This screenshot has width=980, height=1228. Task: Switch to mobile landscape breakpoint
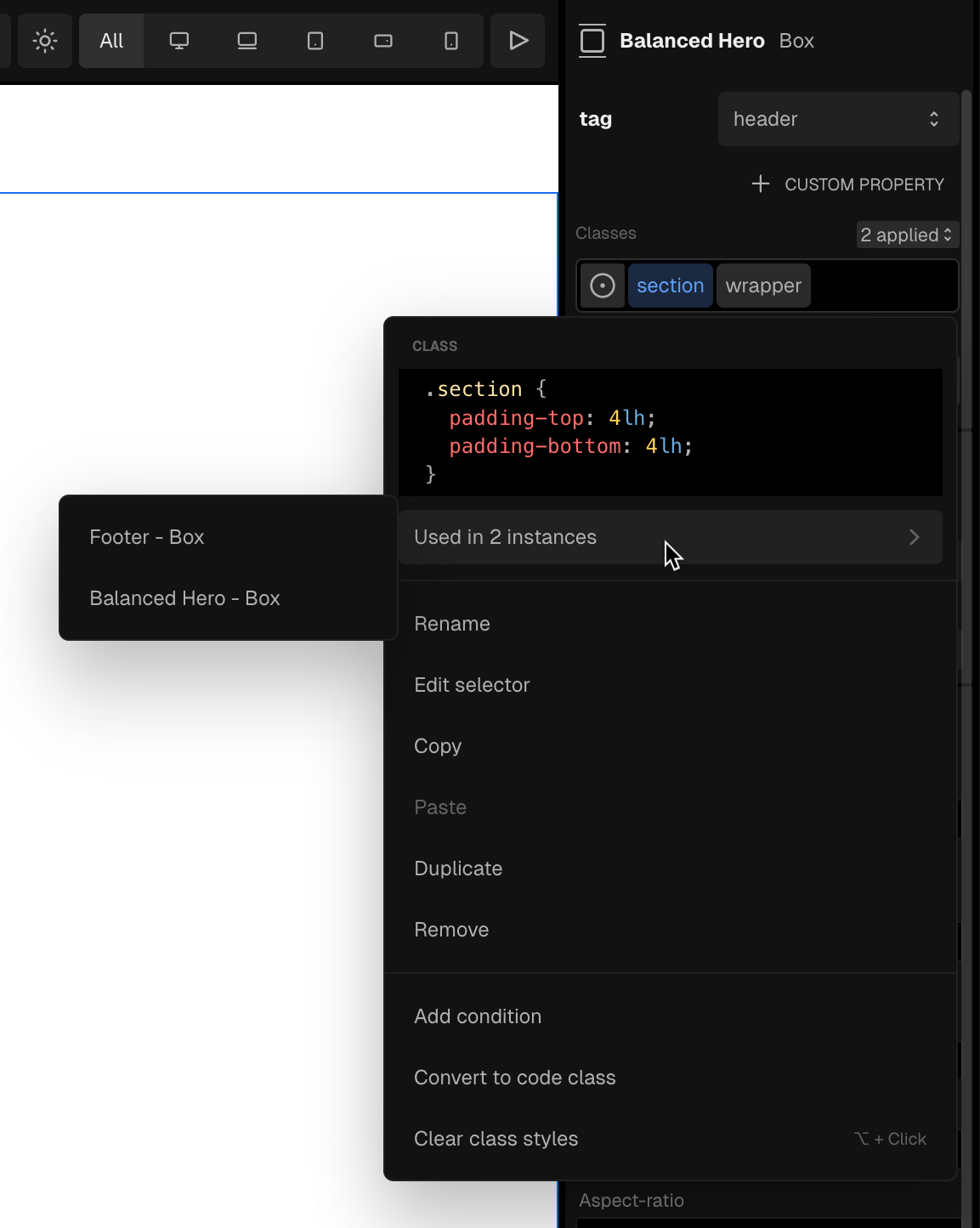(383, 41)
